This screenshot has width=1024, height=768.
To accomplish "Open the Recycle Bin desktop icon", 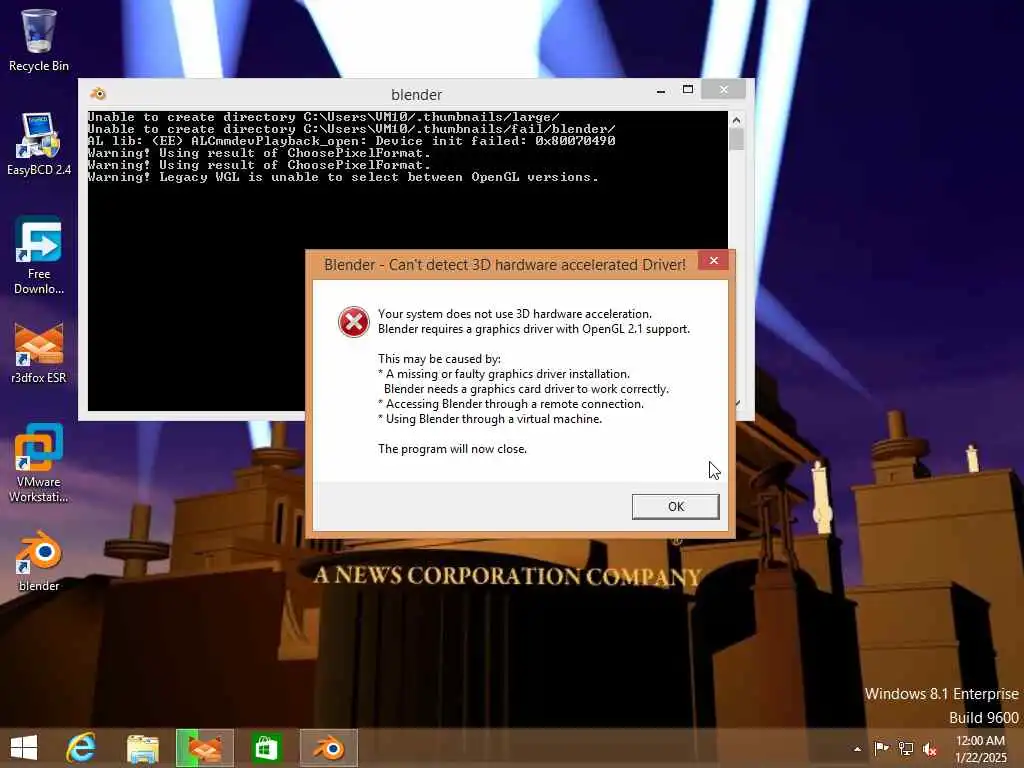I will (39, 40).
